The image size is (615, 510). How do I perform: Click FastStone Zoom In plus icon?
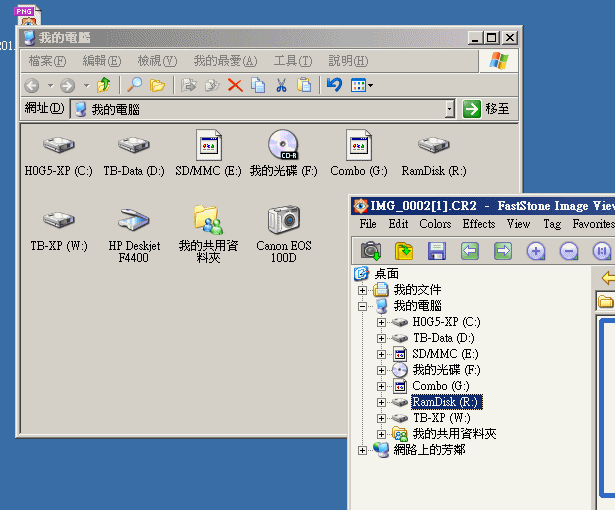click(536, 251)
